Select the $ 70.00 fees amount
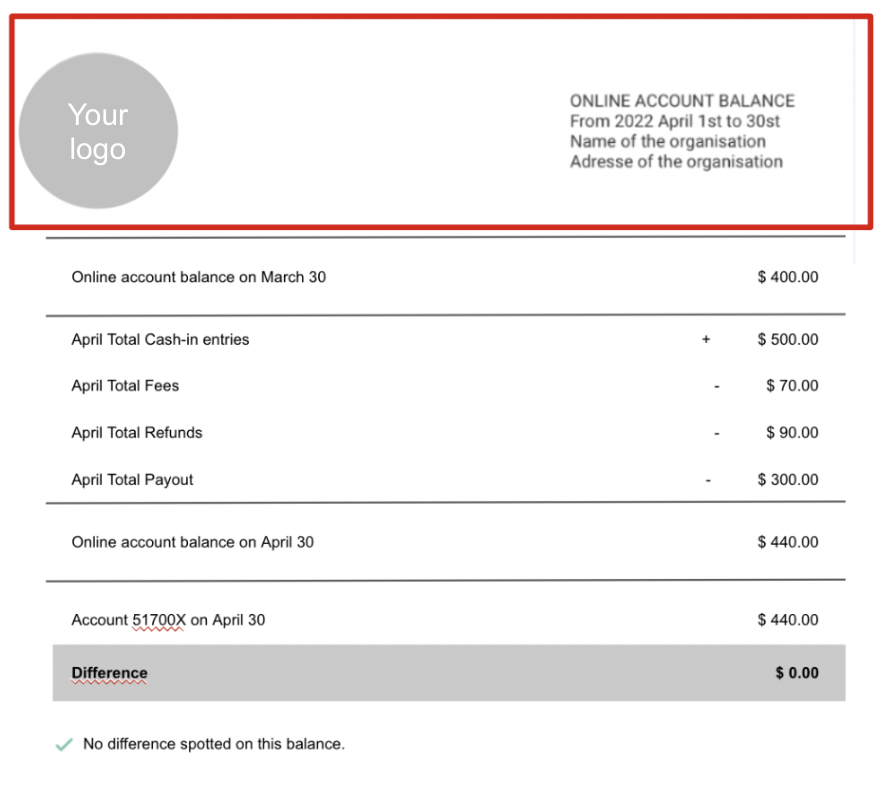Viewport: 892px width, 797px height. click(792, 386)
